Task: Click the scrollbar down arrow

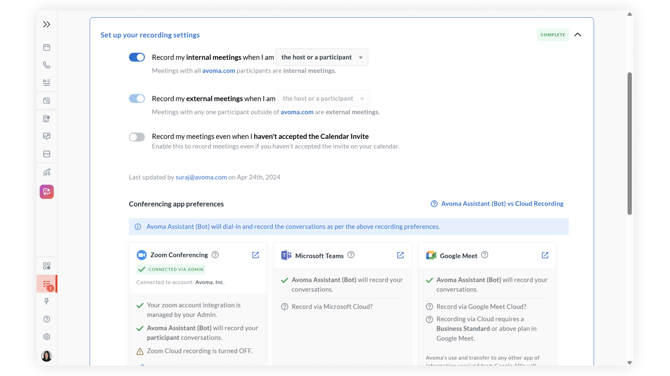Action: click(629, 362)
